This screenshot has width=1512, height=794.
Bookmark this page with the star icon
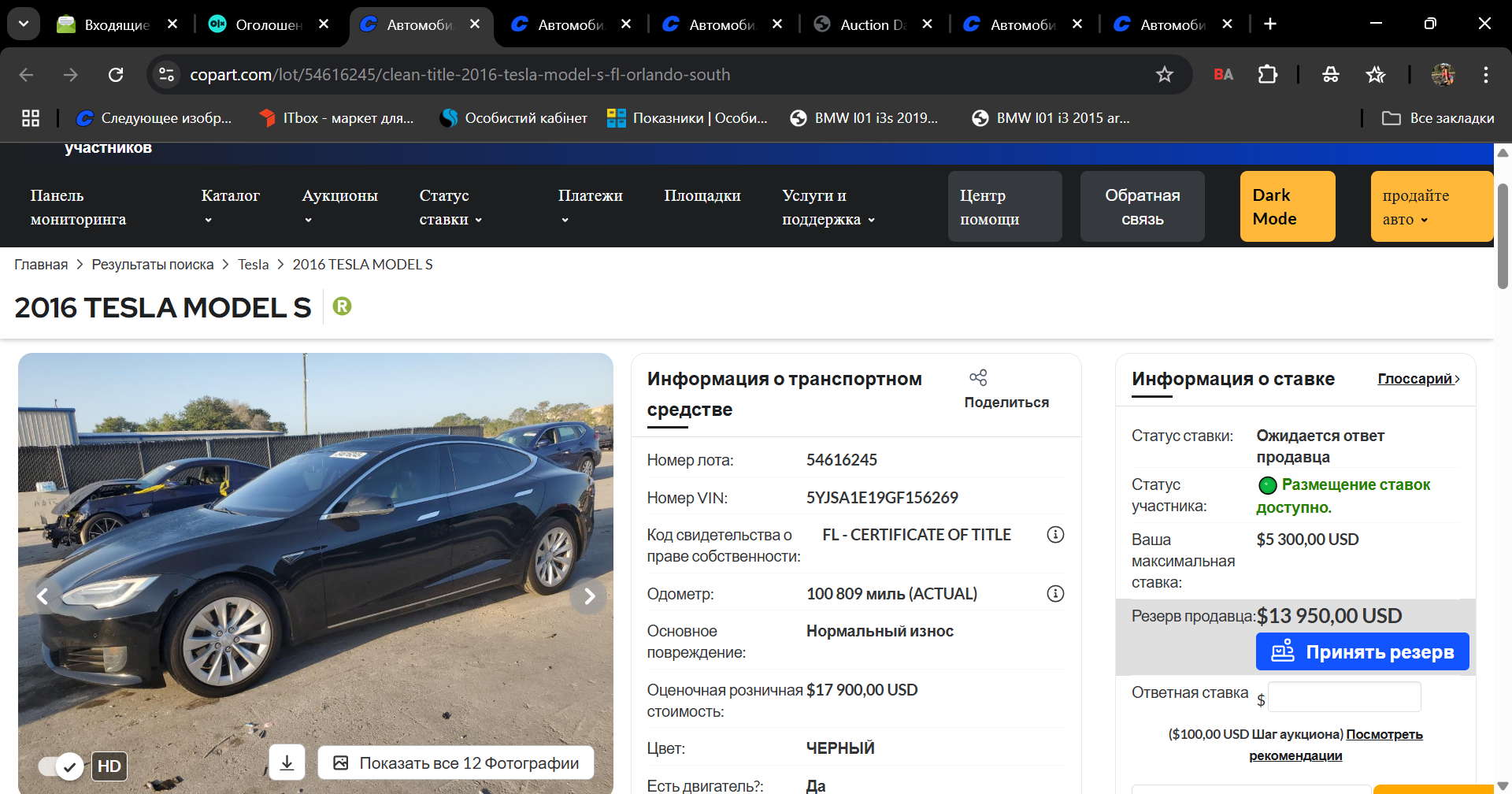[1164, 75]
